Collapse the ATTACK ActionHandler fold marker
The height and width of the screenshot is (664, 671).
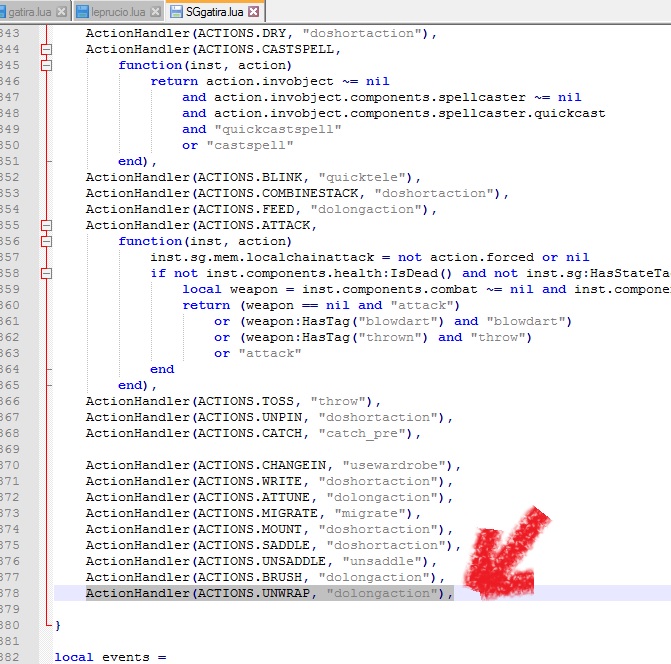click(x=45, y=225)
